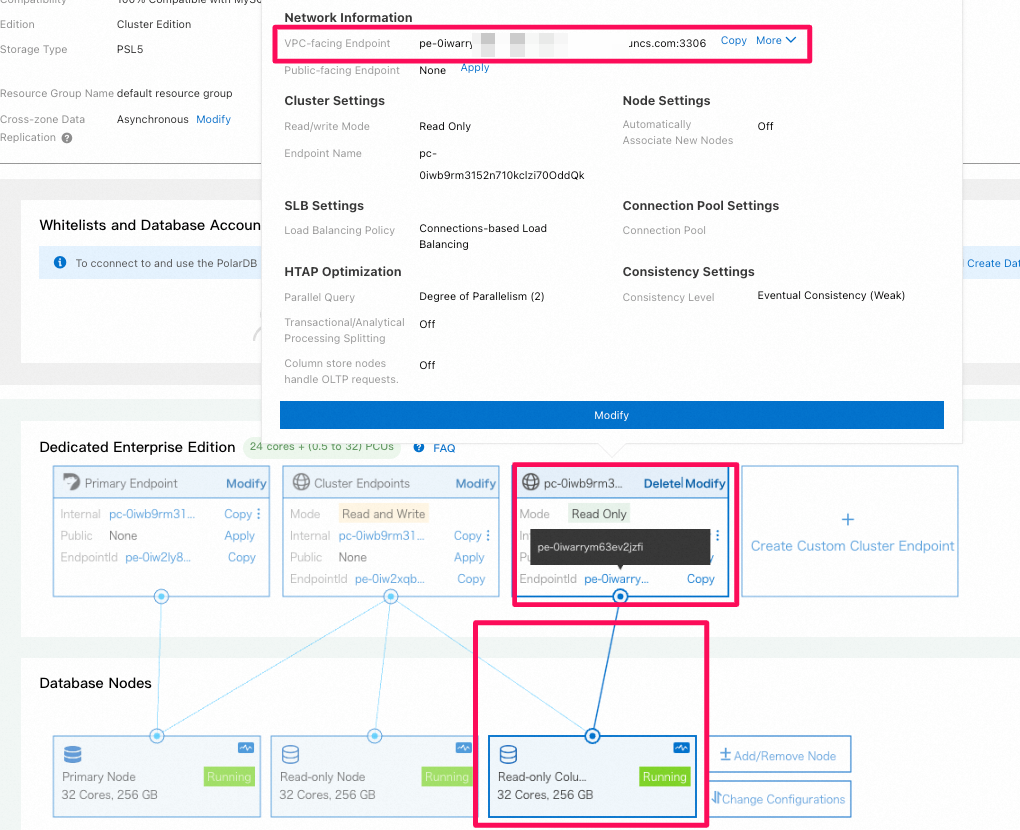Screen dimensions: 1020x830
Task: Click the Change Configurations button
Action: click(x=779, y=799)
